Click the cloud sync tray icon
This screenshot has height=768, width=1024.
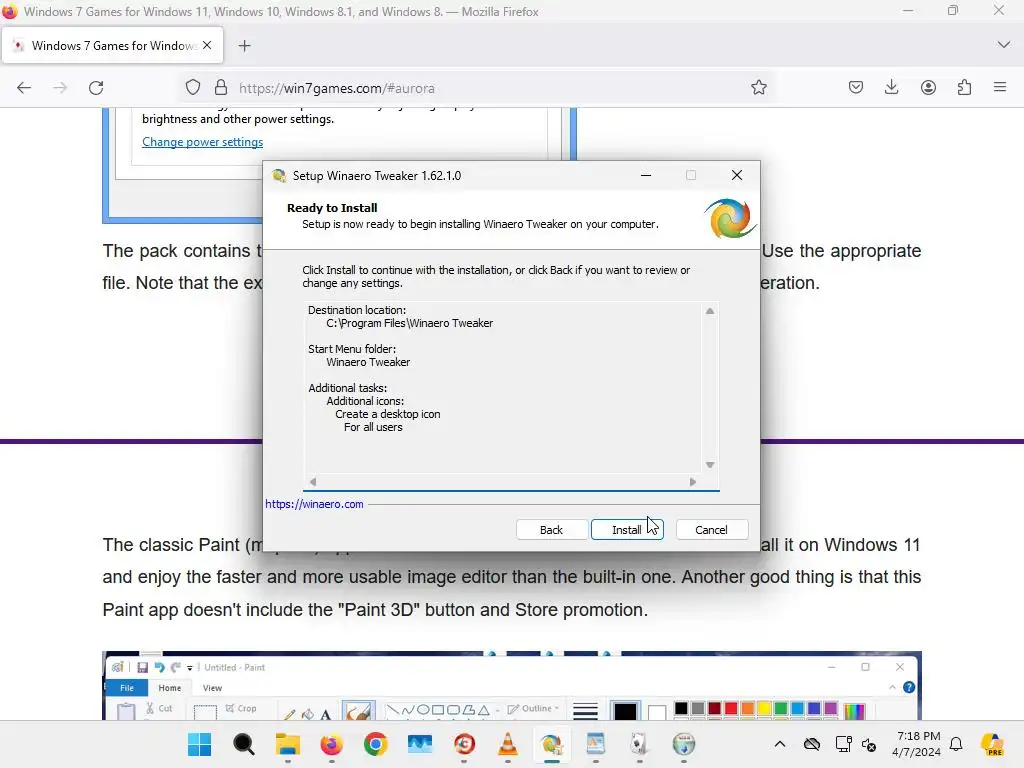(x=812, y=744)
